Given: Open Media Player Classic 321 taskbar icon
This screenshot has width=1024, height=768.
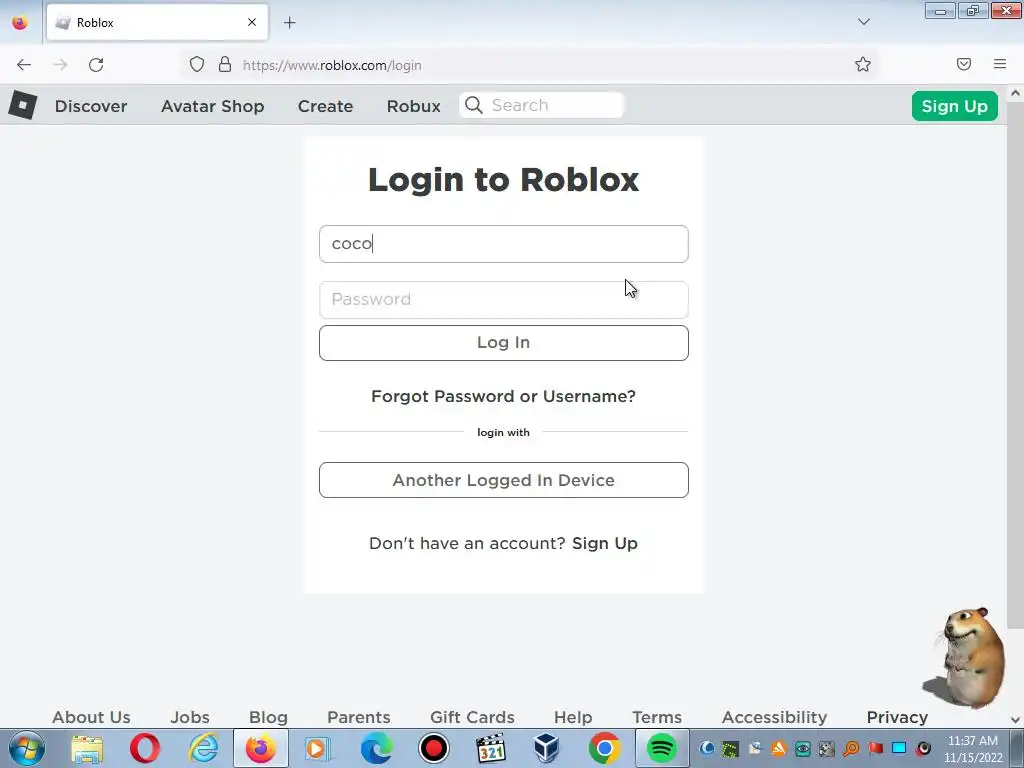Looking at the screenshot, I should tap(491, 748).
